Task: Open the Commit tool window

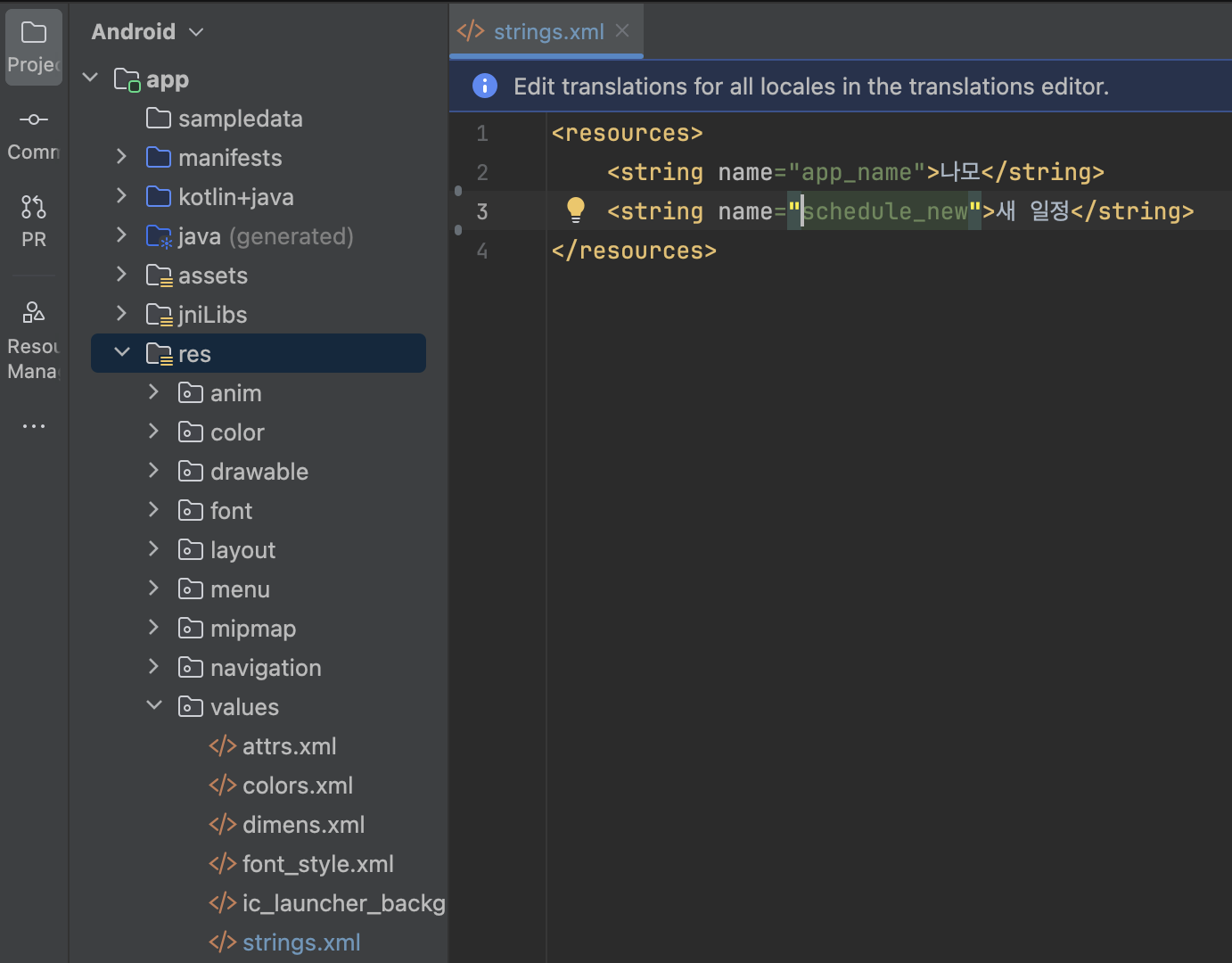Action: pos(34,135)
